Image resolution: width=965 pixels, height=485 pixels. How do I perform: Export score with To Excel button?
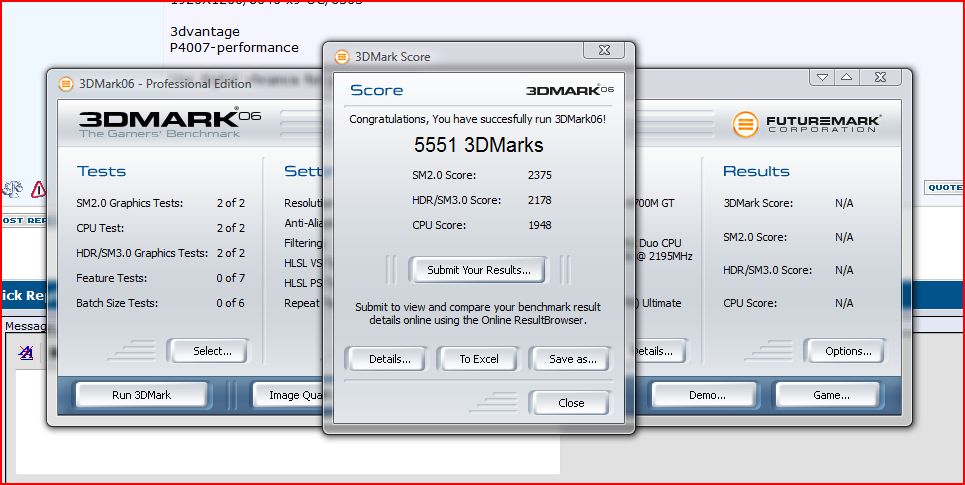tap(479, 359)
